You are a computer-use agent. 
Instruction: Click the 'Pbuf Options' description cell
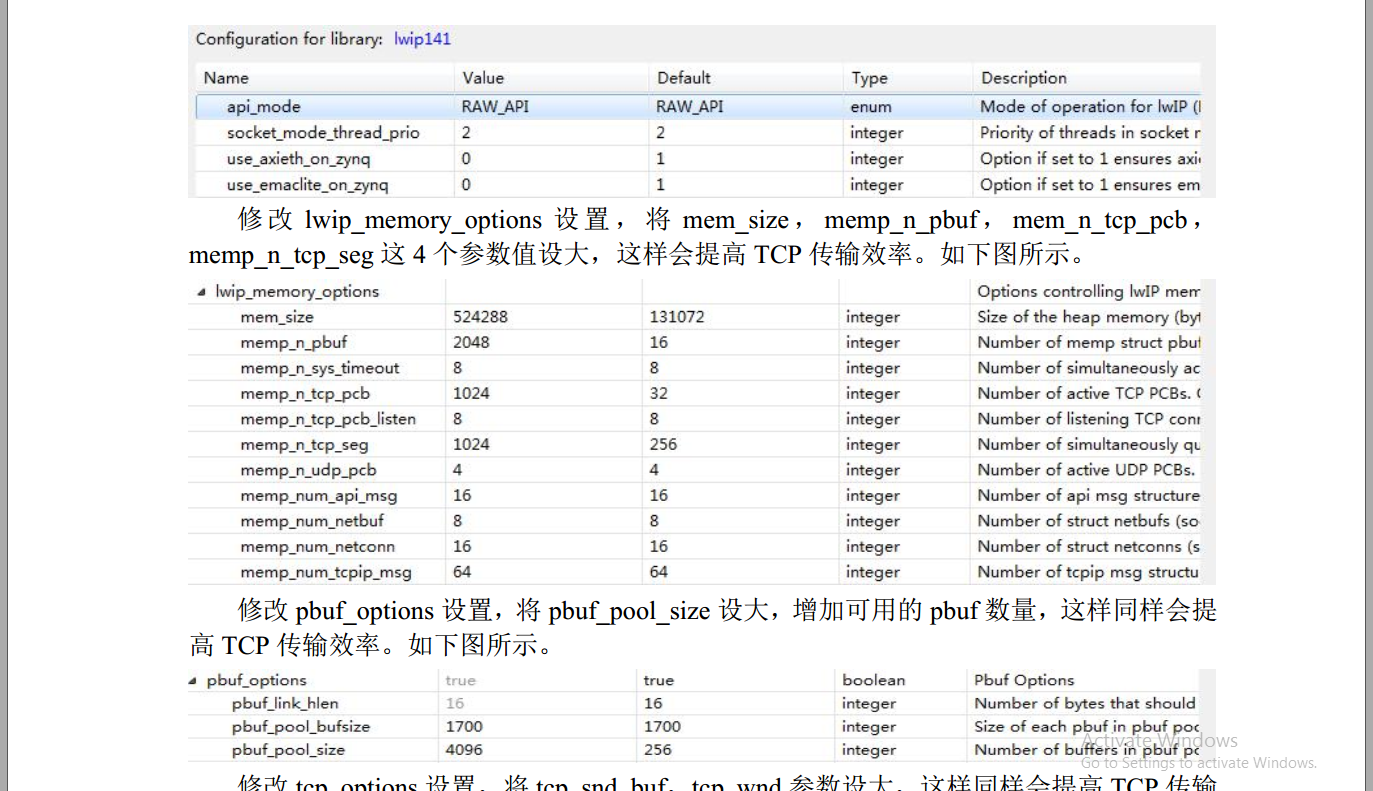tap(1024, 681)
